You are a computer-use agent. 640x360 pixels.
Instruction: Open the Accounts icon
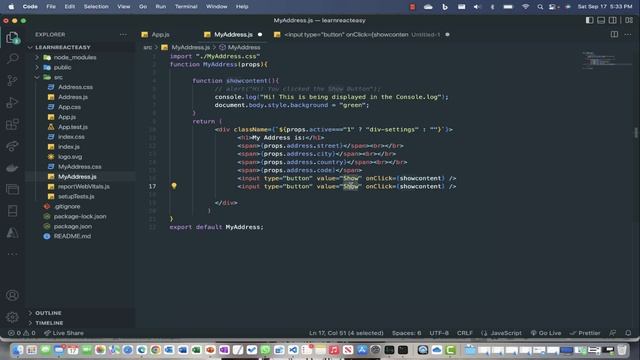tap(12, 295)
